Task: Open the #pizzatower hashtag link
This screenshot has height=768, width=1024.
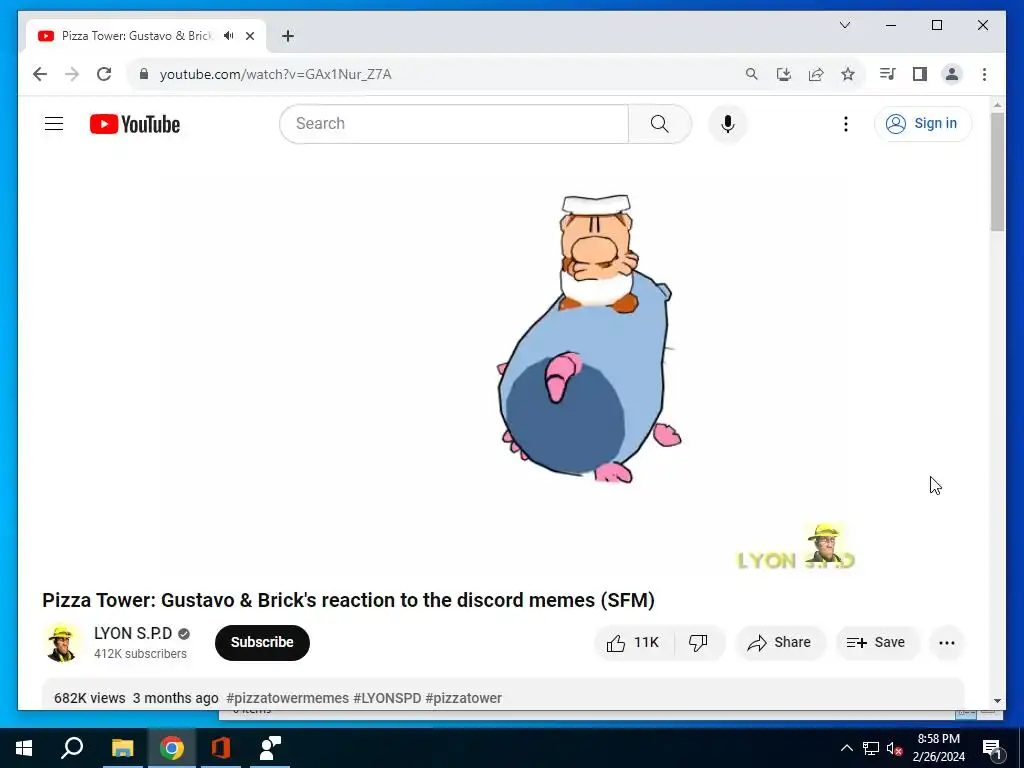Action: (464, 698)
